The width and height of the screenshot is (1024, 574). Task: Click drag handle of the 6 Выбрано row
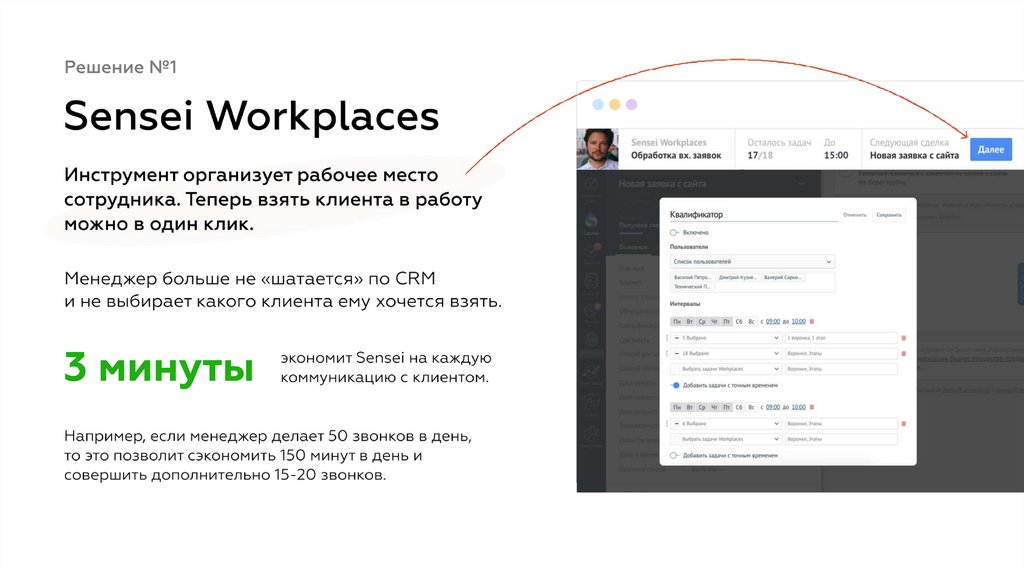[667, 424]
